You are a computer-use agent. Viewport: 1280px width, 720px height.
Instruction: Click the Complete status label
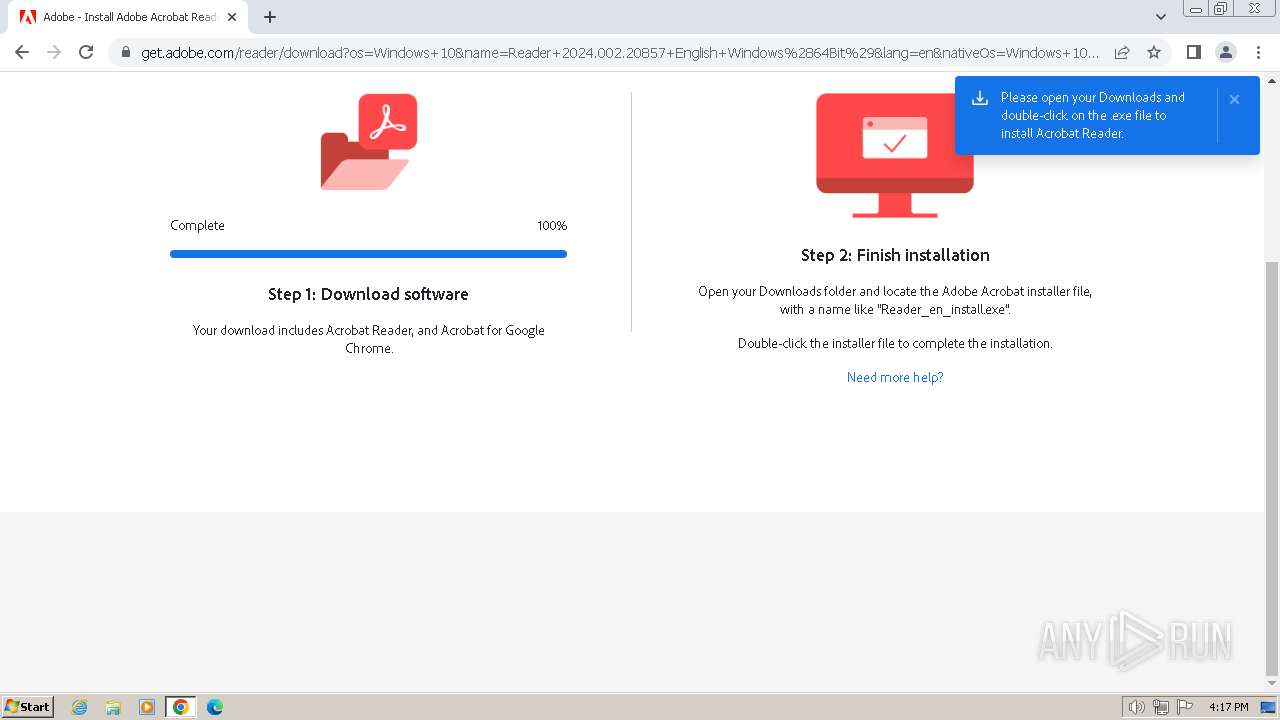pyautogui.click(x=197, y=225)
